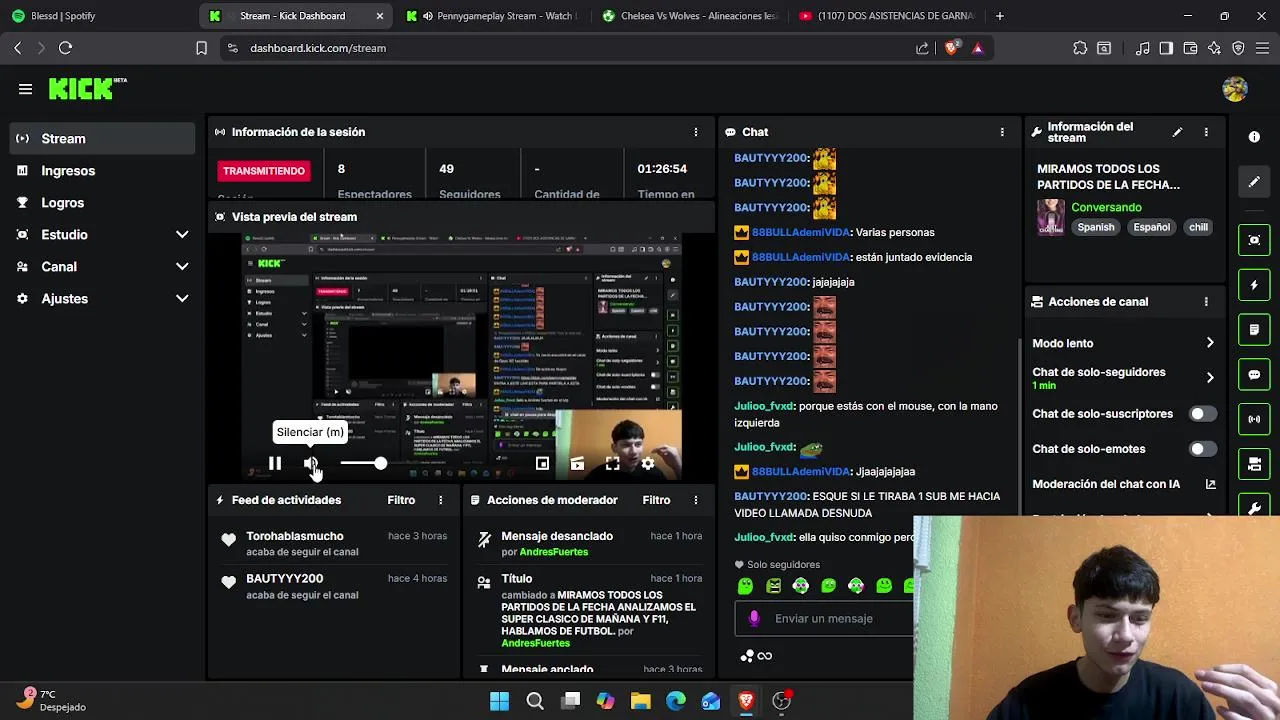Click the Brave Shields lion icon
Image resolution: width=1280 pixels, height=720 pixels.
tap(951, 47)
